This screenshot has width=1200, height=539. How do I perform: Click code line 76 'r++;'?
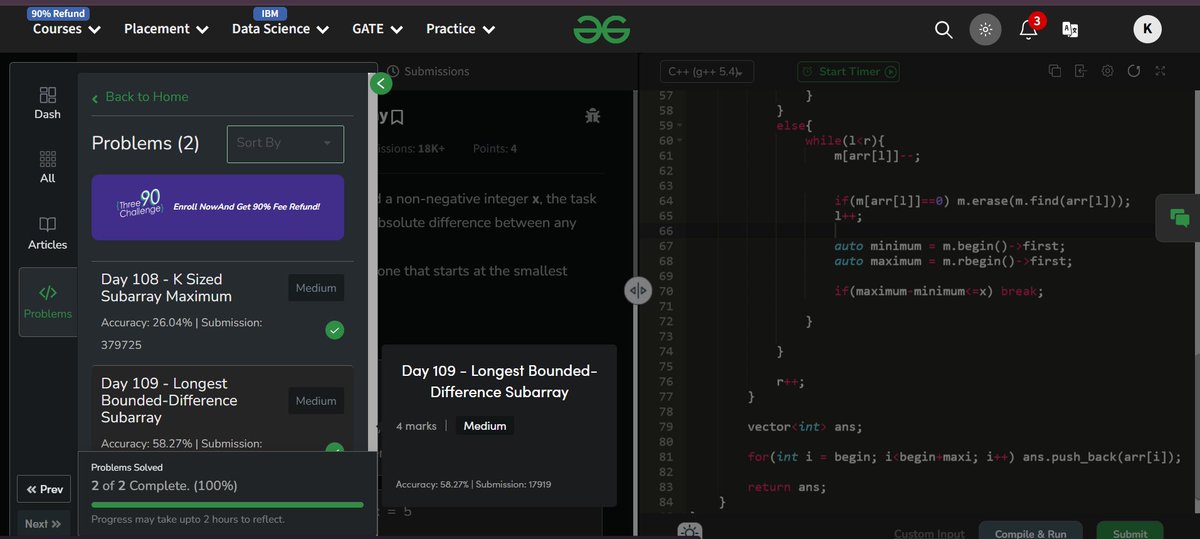pyautogui.click(x=791, y=382)
